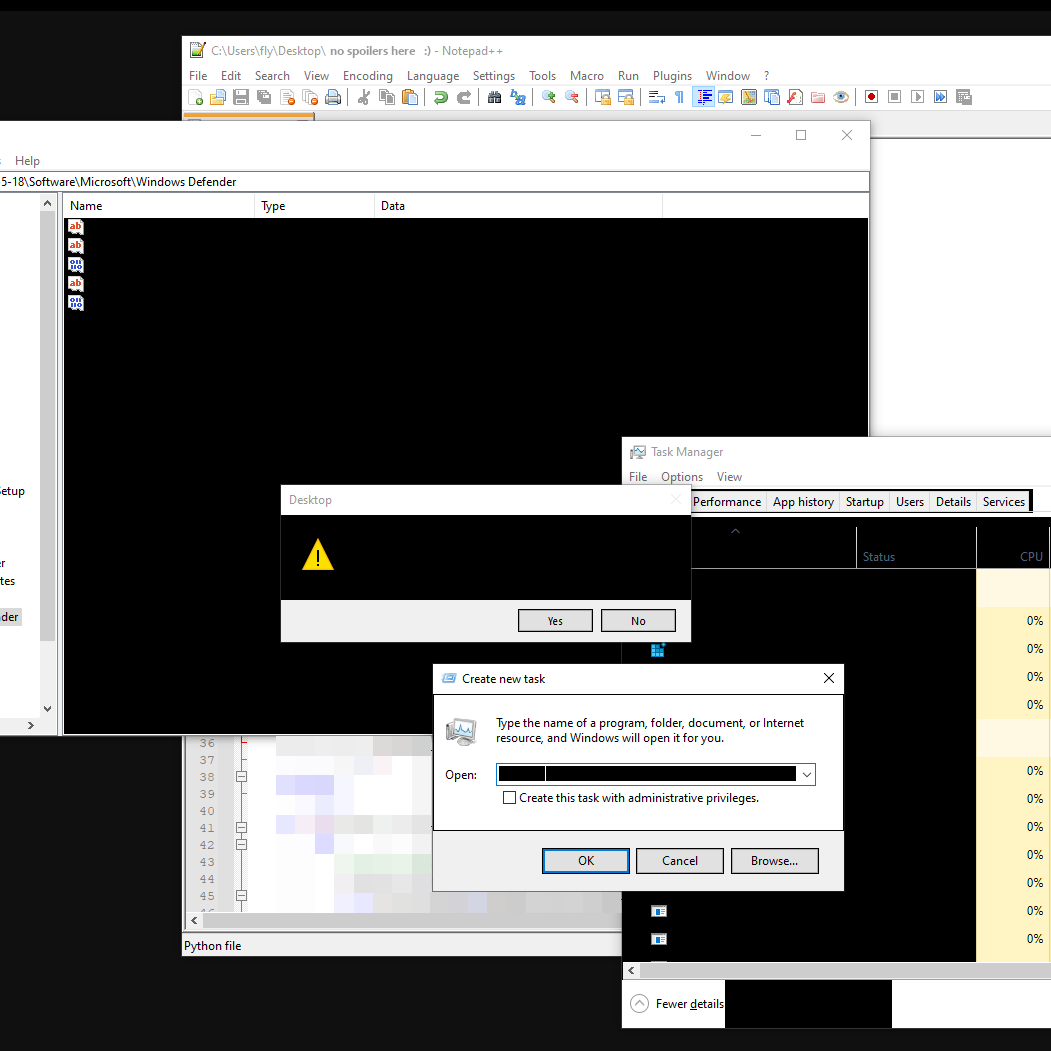Switch to the Startup tab in Task Manager
1051x1051 pixels.
click(864, 502)
